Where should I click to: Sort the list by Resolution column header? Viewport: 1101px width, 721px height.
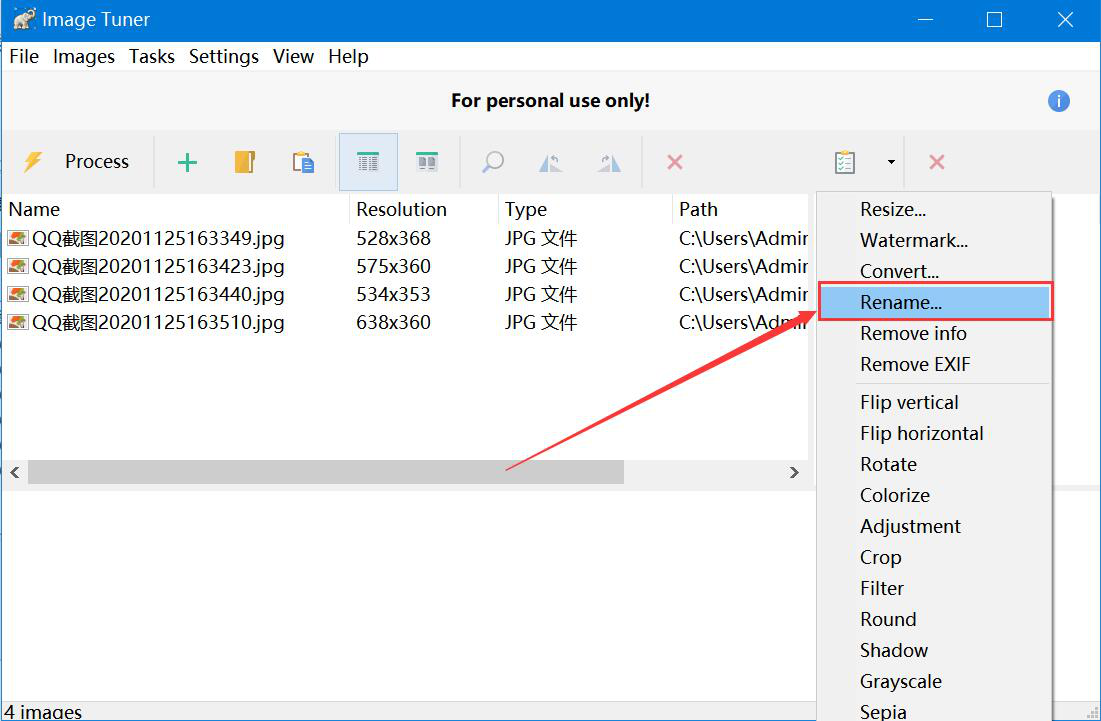pyautogui.click(x=401, y=209)
